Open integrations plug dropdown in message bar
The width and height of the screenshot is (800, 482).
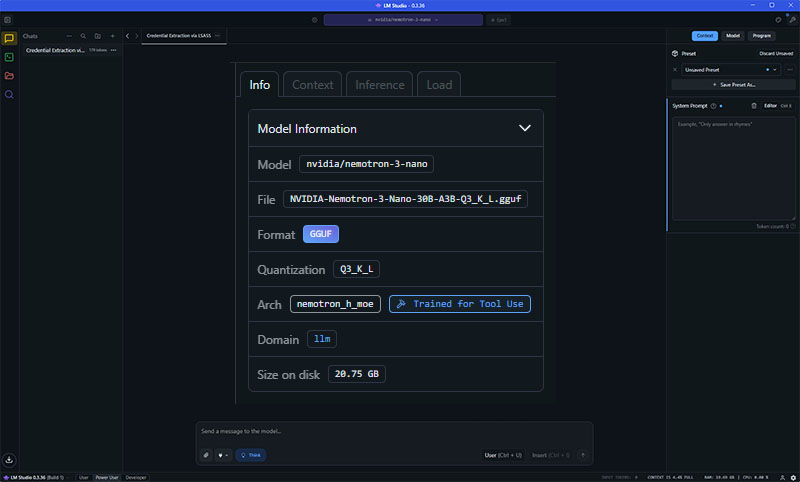223,455
